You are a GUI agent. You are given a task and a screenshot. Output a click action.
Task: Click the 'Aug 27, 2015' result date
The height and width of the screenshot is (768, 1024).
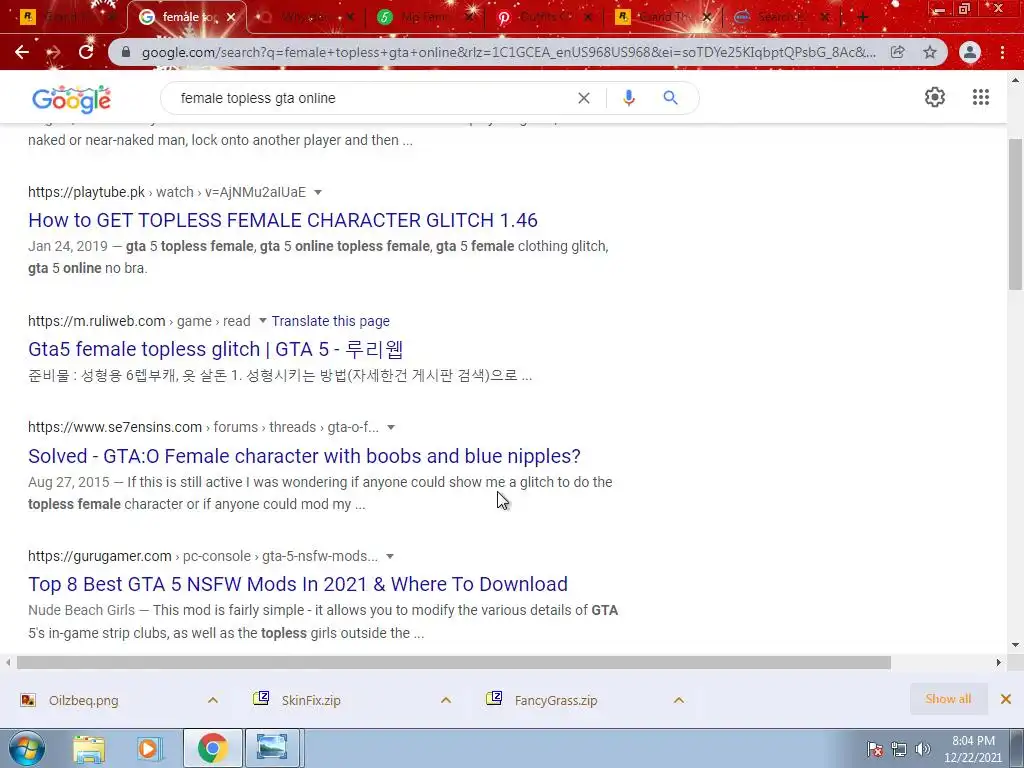pyautogui.click(x=69, y=482)
